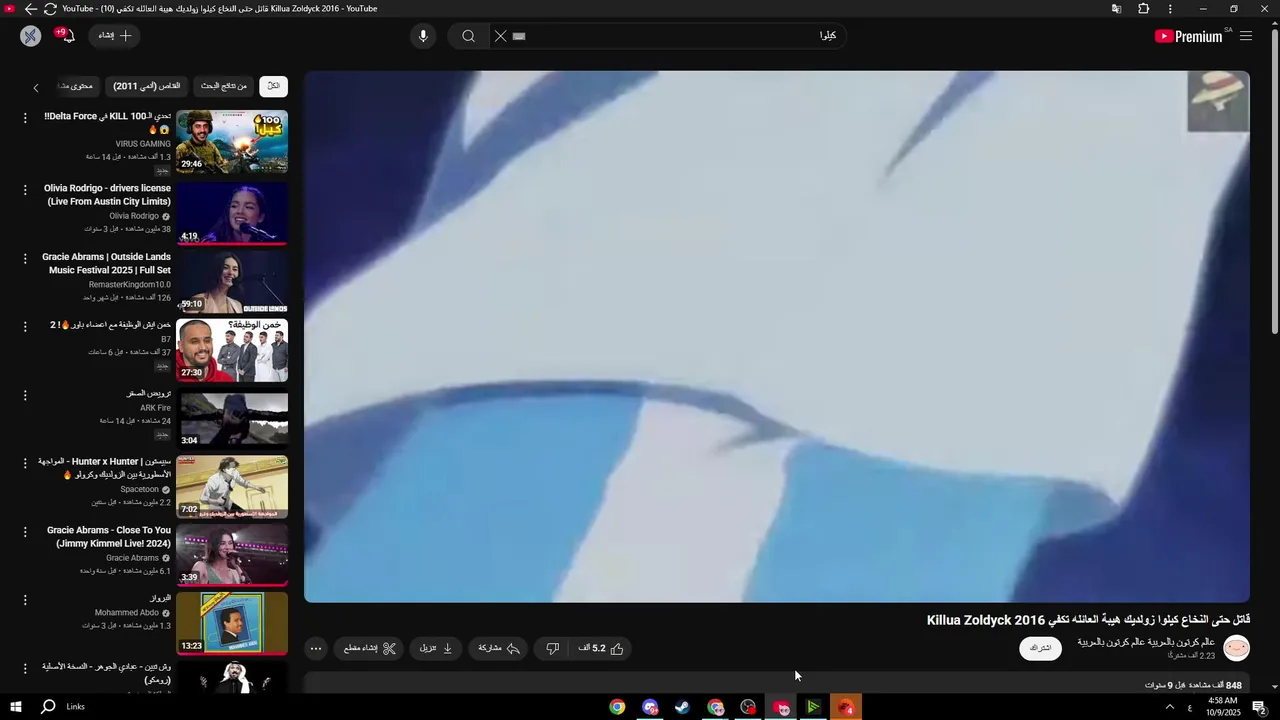Image resolution: width=1280 pixels, height=720 pixels.
Task: Click the magnifier search icon
Action: [x=468, y=36]
